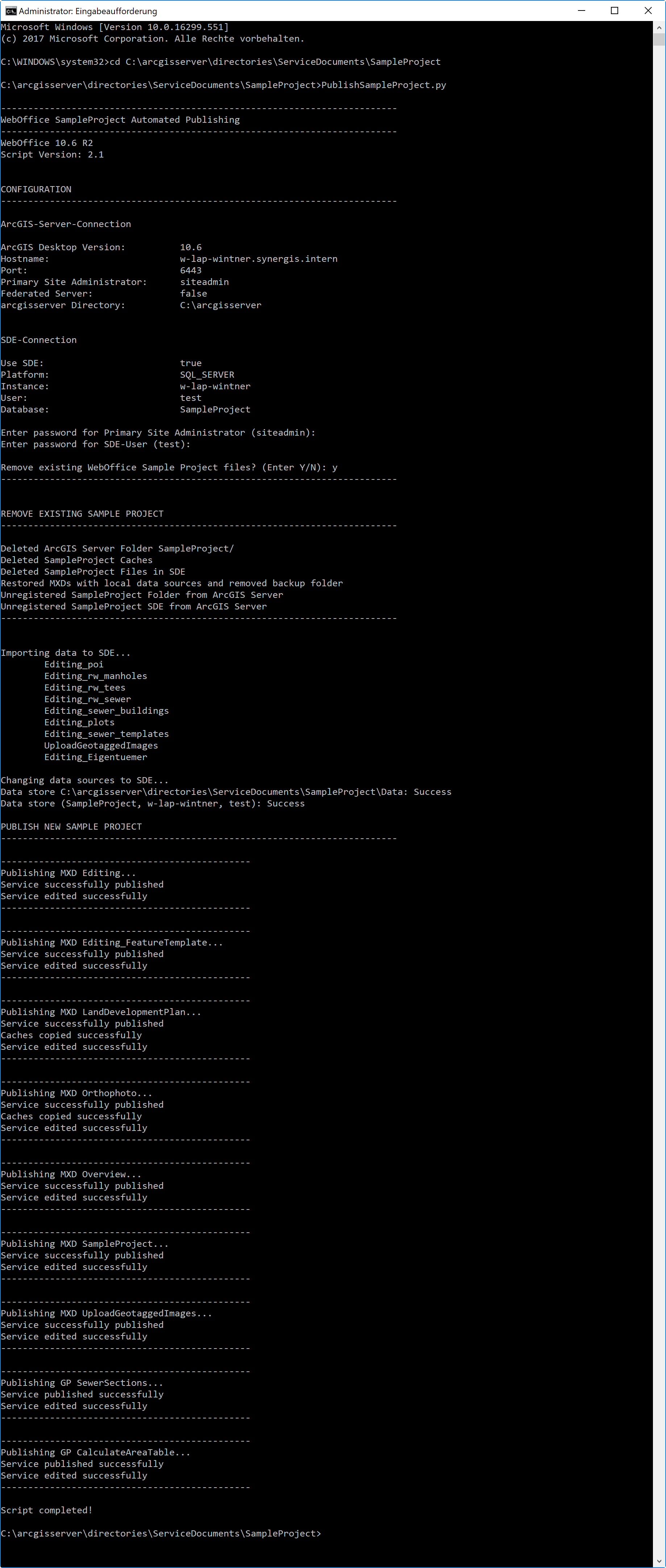Click the text PUBLISH NEW SAMPLE PROJECT
The height and width of the screenshot is (1568, 666).
click(71, 826)
